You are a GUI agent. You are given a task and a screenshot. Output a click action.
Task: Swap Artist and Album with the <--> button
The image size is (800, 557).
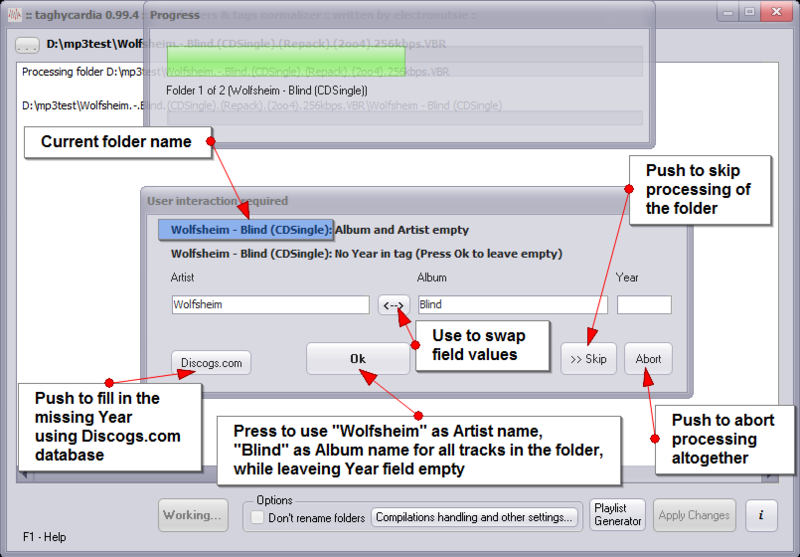[x=394, y=305]
